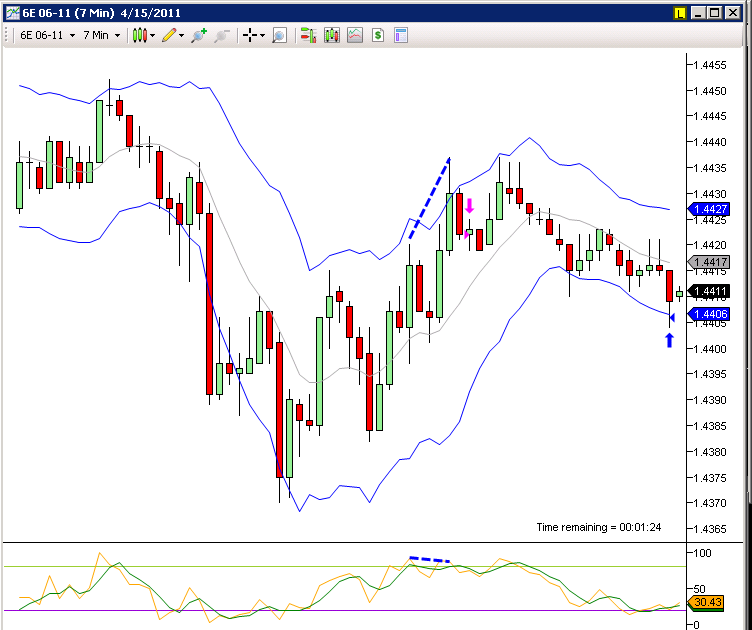
Task: Expand the cursor type dropdown arrow
Action: tap(262, 35)
